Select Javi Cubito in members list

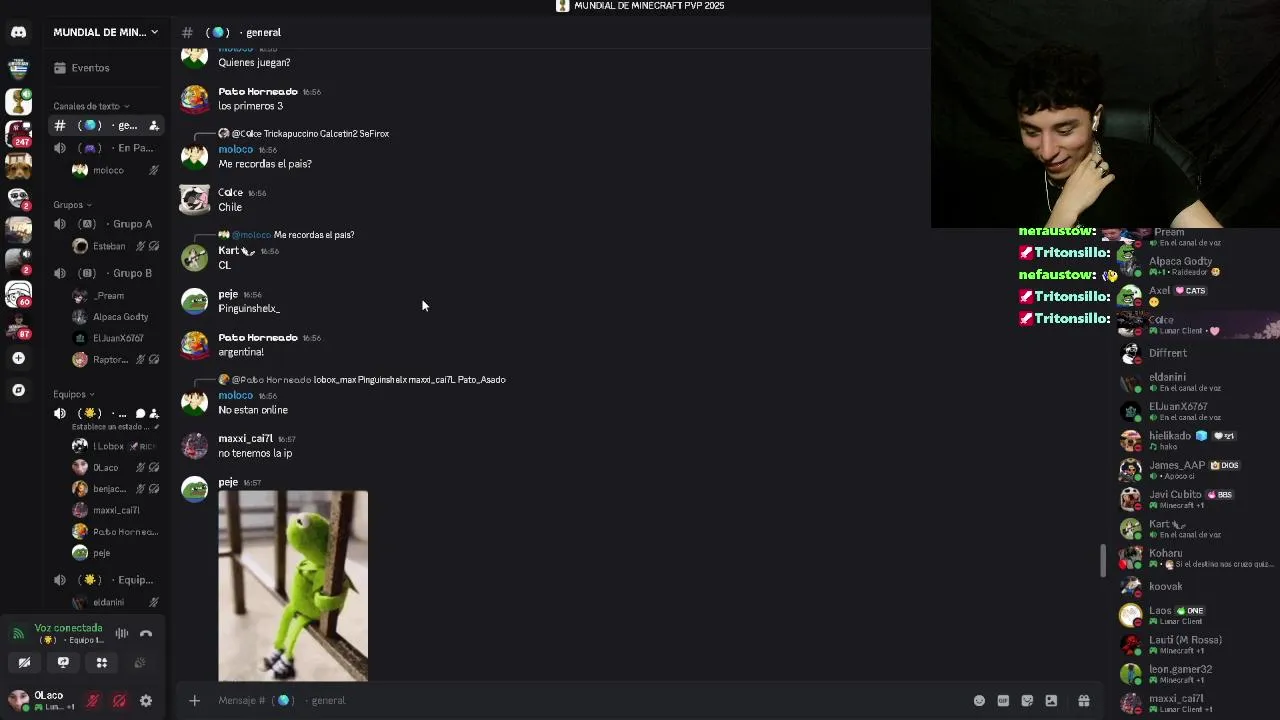click(1198, 499)
